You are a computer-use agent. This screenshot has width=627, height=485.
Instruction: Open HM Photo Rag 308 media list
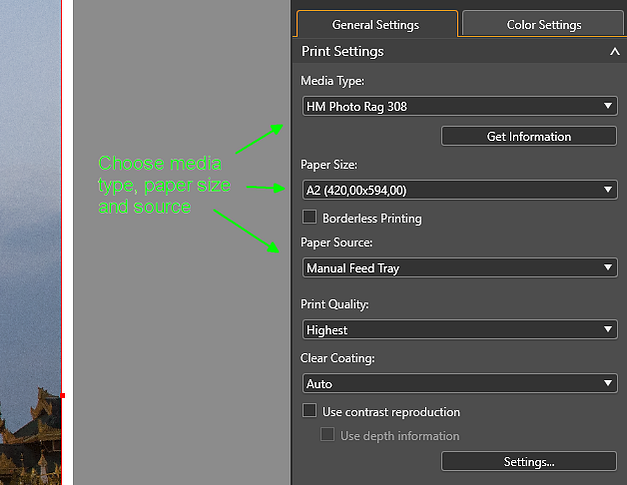(x=460, y=106)
